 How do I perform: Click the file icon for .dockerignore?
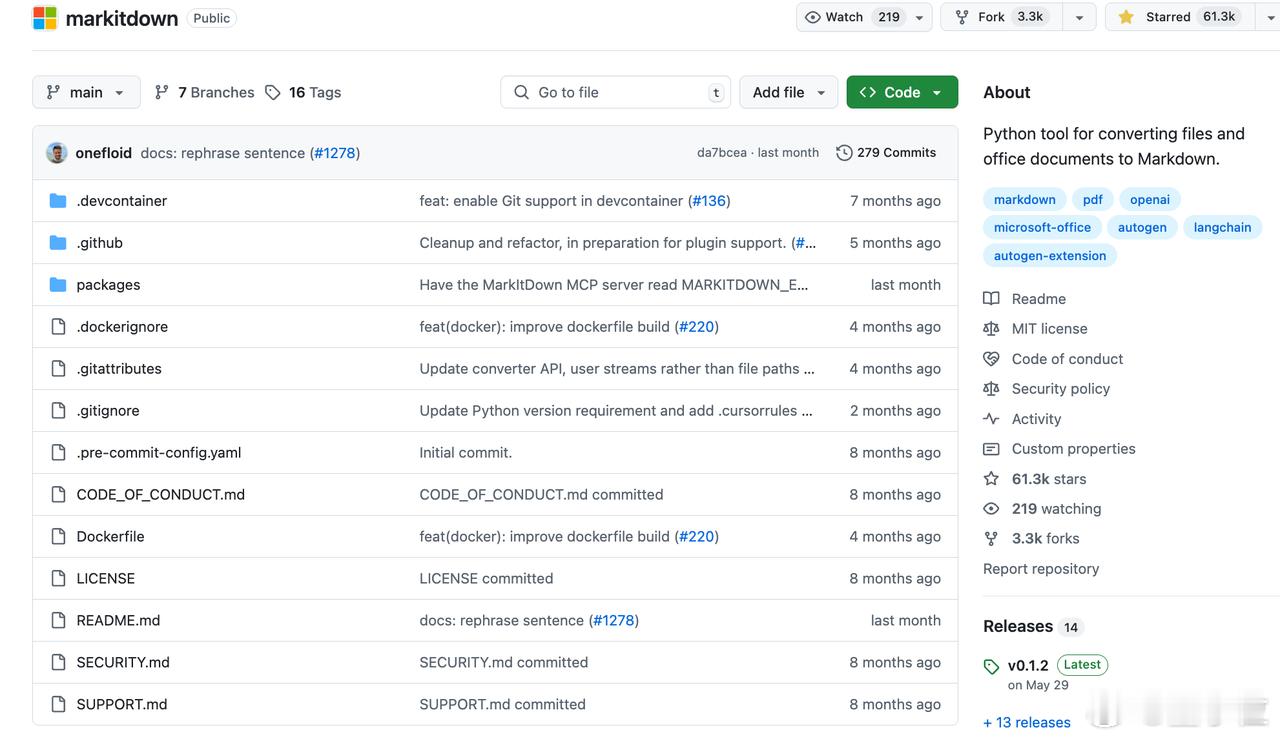tap(58, 327)
